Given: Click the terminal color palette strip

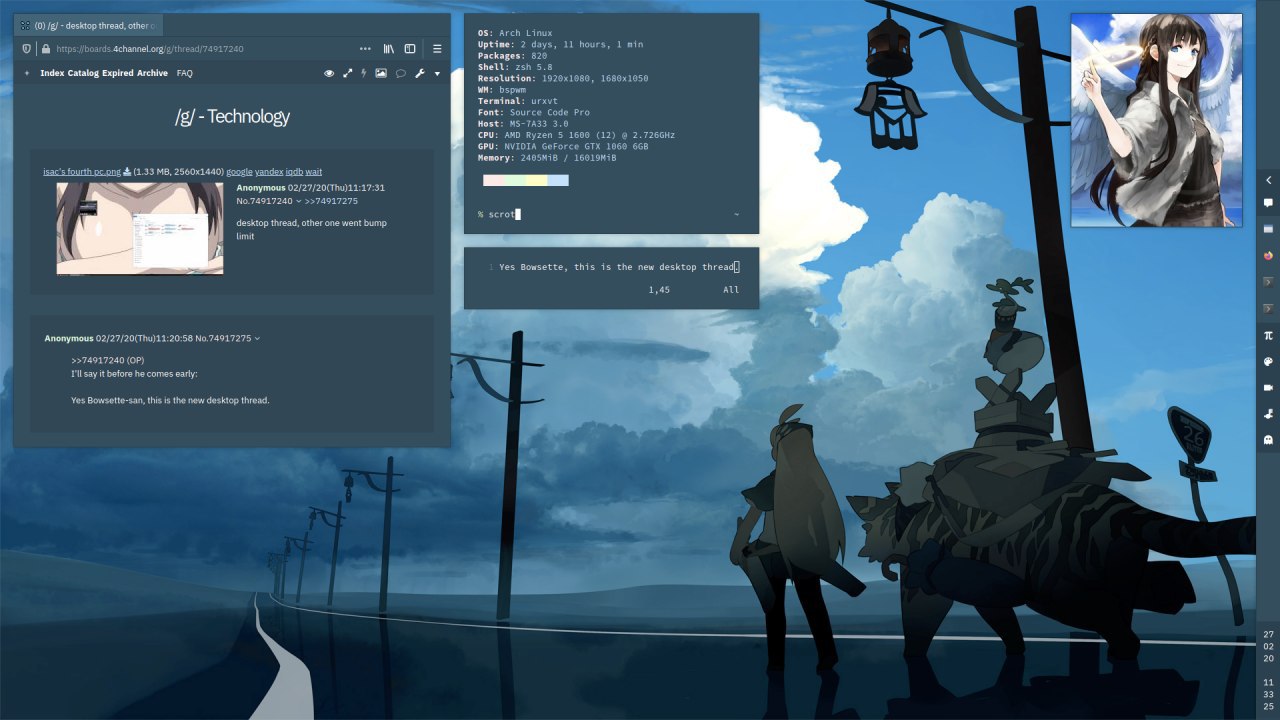Looking at the screenshot, I should tap(526, 180).
